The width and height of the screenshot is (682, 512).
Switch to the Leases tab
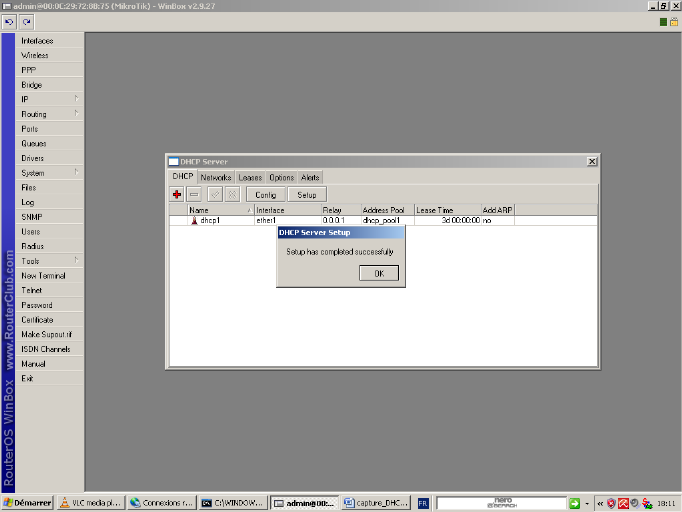click(x=250, y=177)
